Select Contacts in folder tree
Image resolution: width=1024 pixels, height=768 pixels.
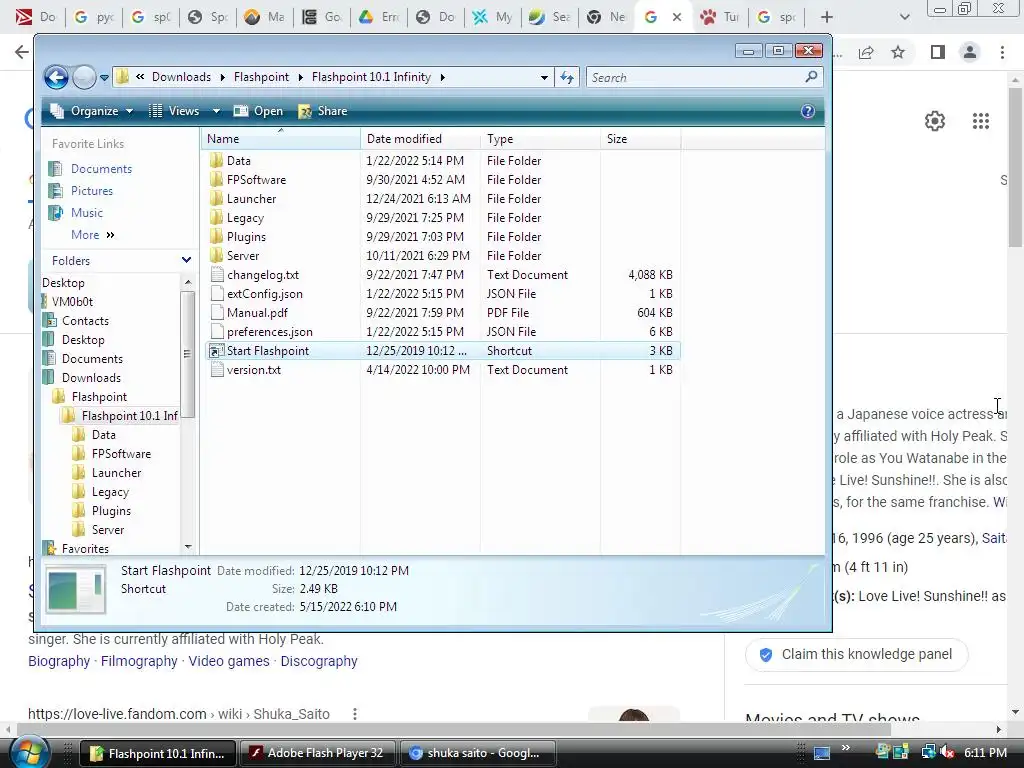[85, 321]
